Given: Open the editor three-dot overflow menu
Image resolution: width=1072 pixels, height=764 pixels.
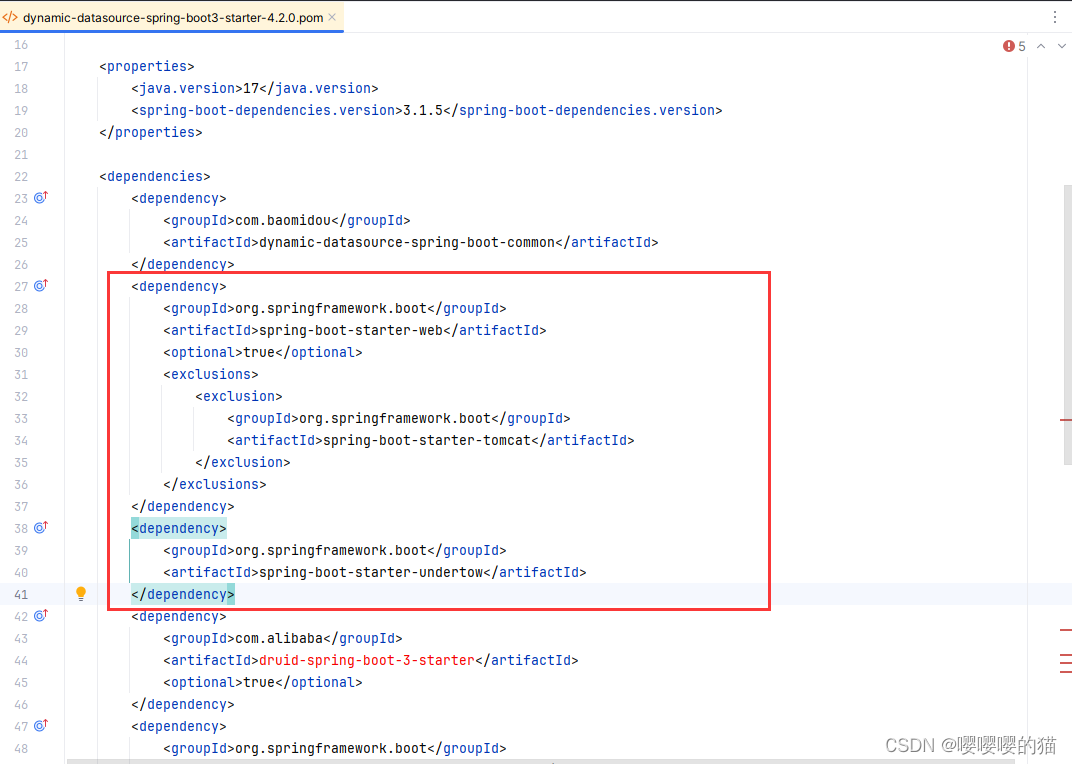Looking at the screenshot, I should click(1055, 17).
